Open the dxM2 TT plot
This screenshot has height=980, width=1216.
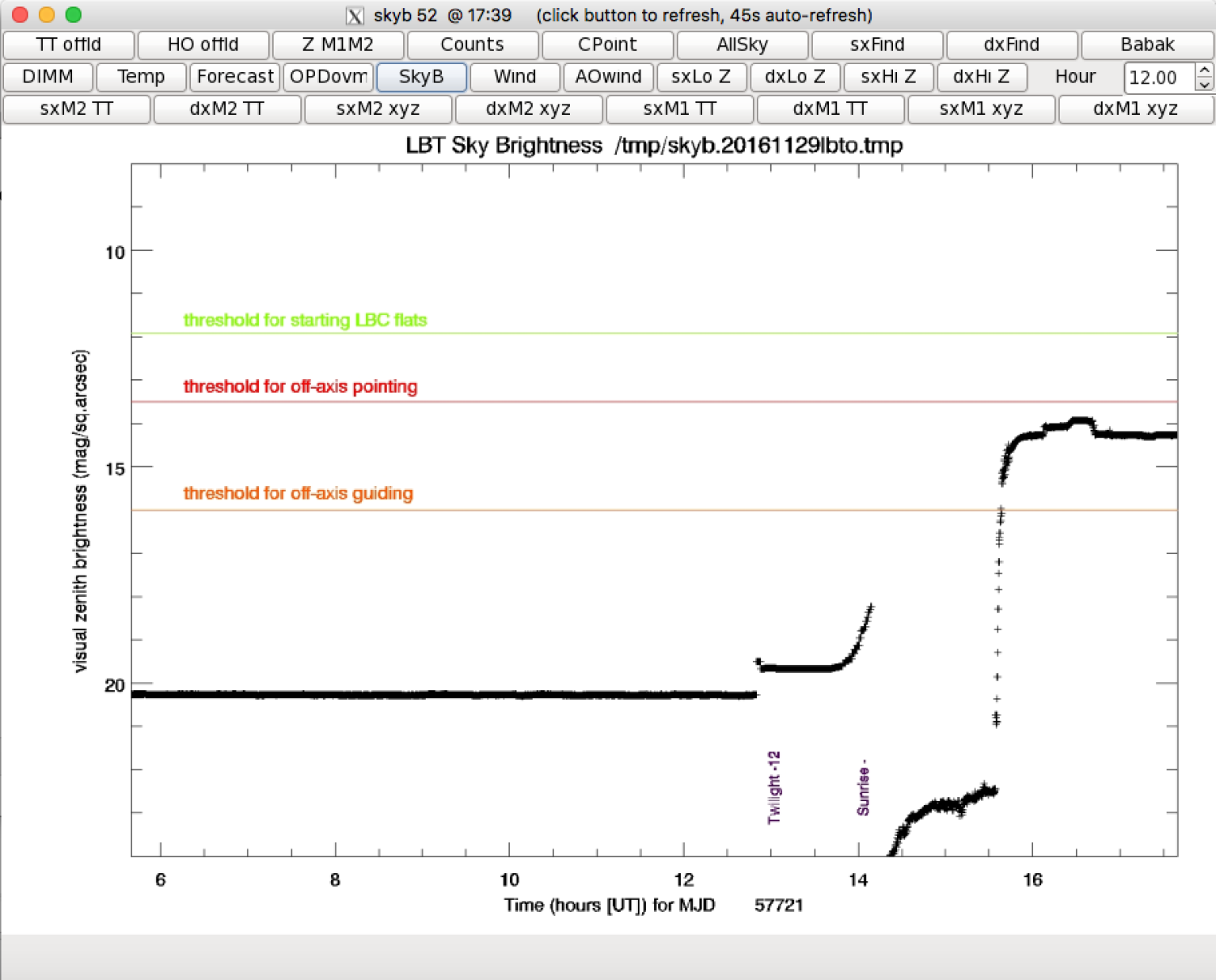click(x=227, y=108)
